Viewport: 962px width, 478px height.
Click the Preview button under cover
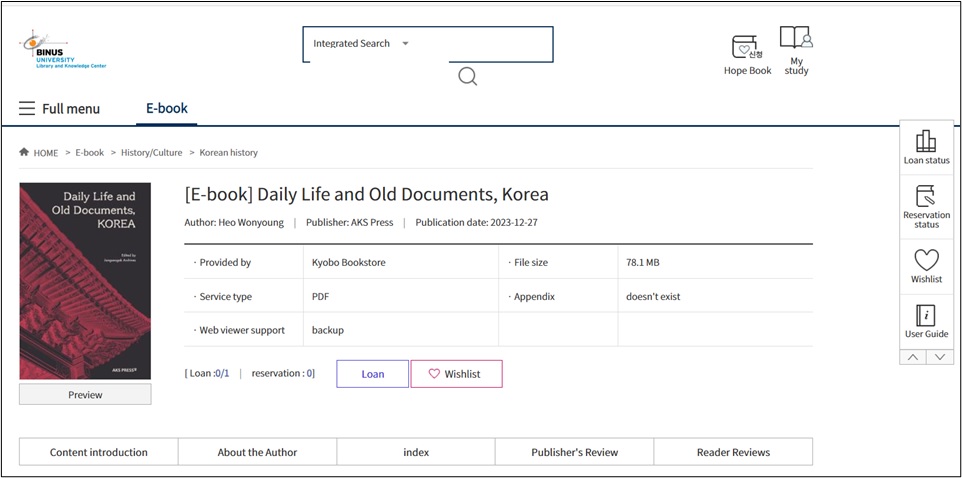pyautogui.click(x=85, y=395)
